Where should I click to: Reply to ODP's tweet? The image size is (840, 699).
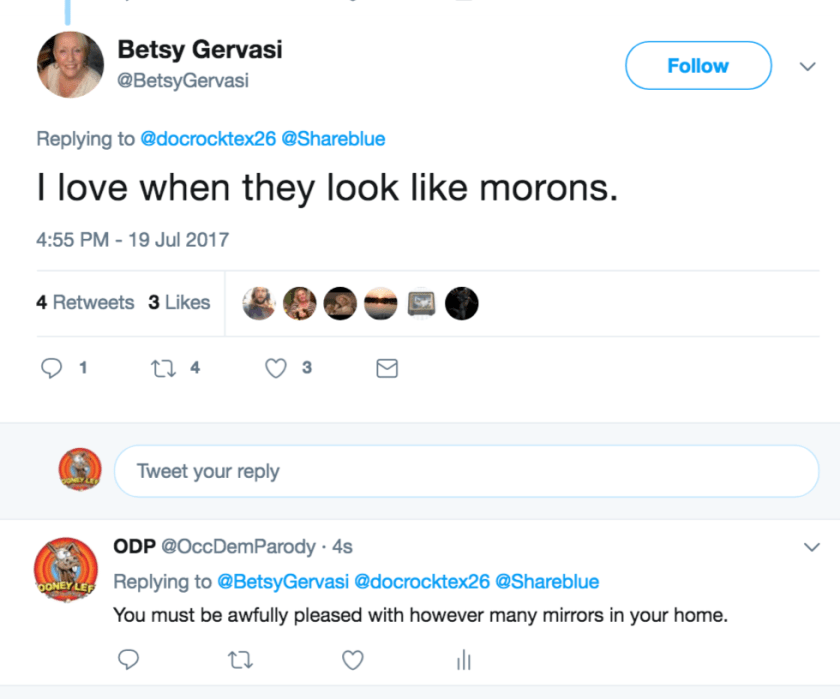pos(127,660)
